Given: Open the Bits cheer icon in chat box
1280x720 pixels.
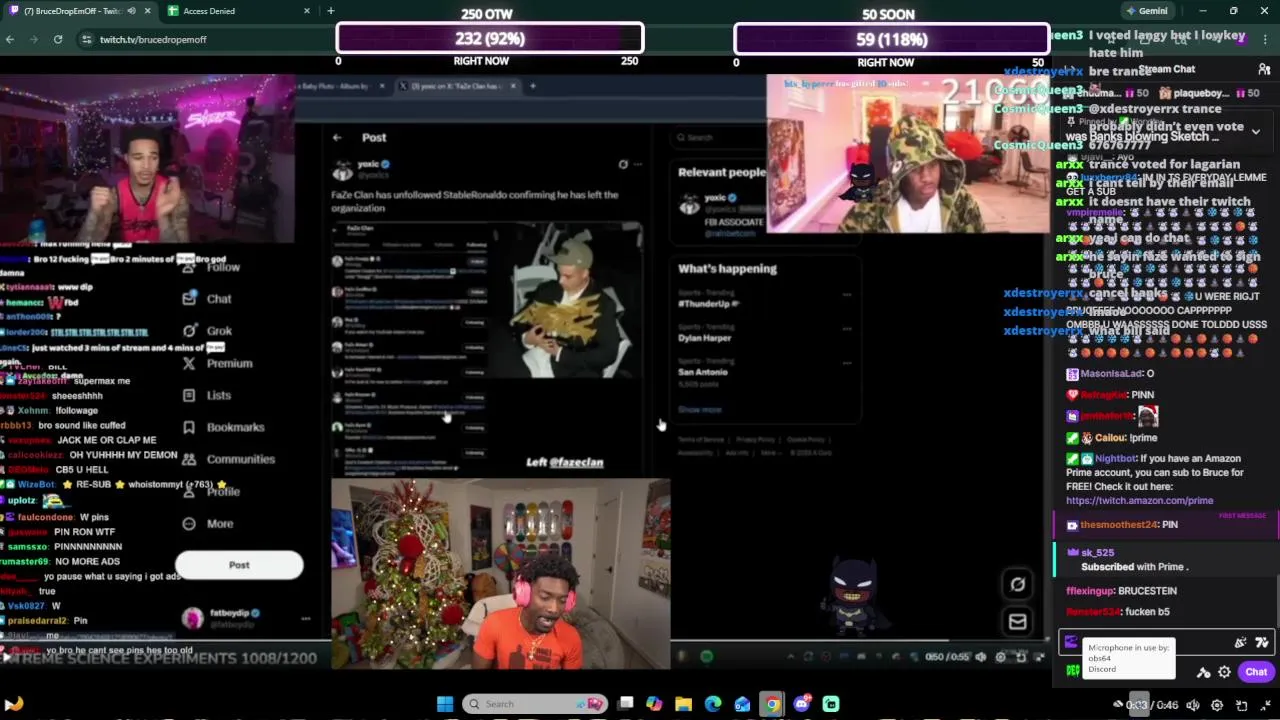Looking at the screenshot, I should (x=1241, y=642).
